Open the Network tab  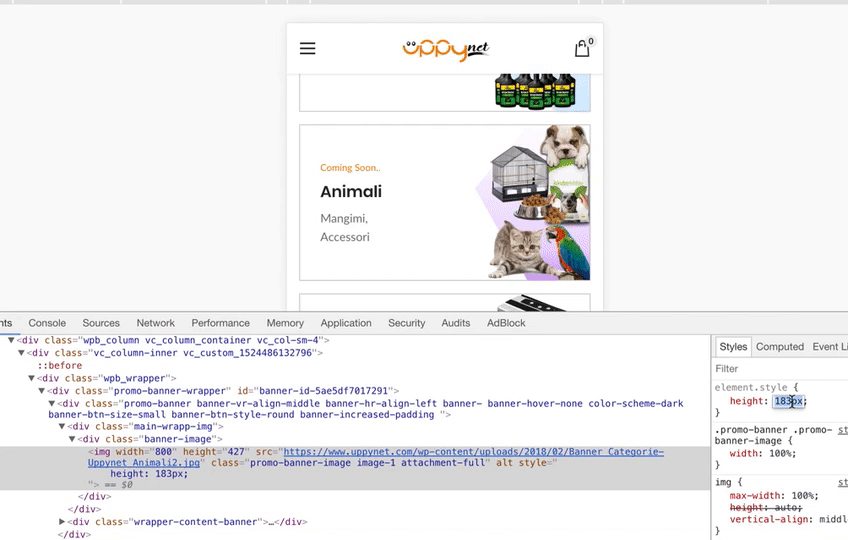click(x=156, y=323)
